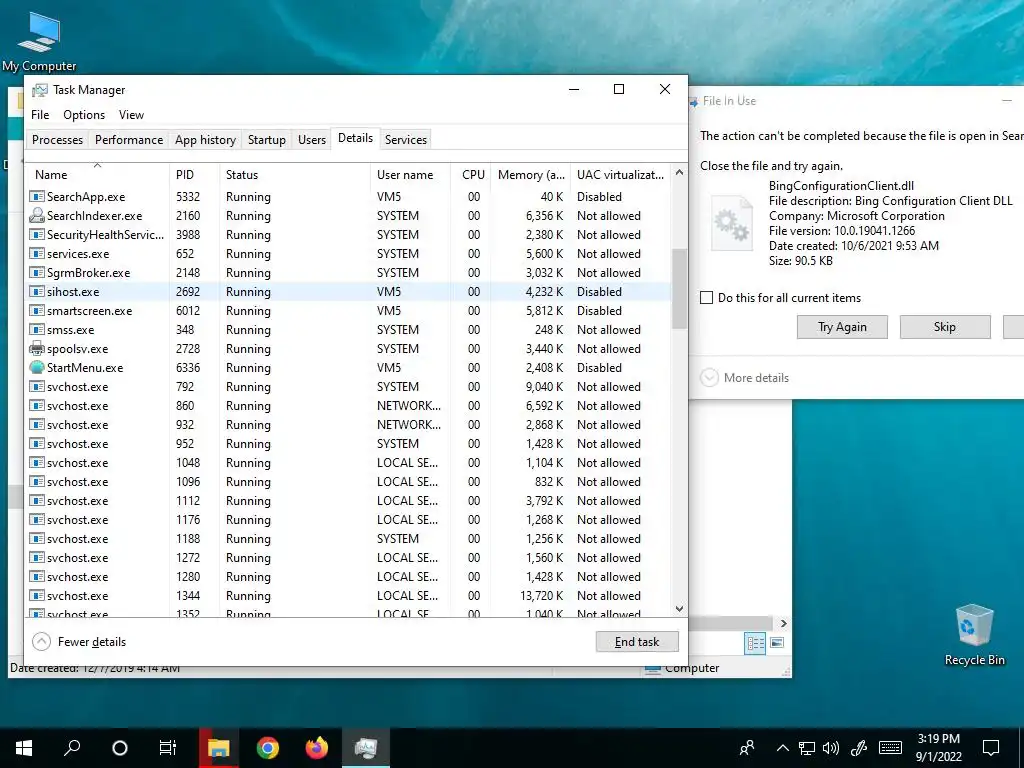Sort by CPU column header
Screen dimensions: 1024x768
tap(471, 174)
